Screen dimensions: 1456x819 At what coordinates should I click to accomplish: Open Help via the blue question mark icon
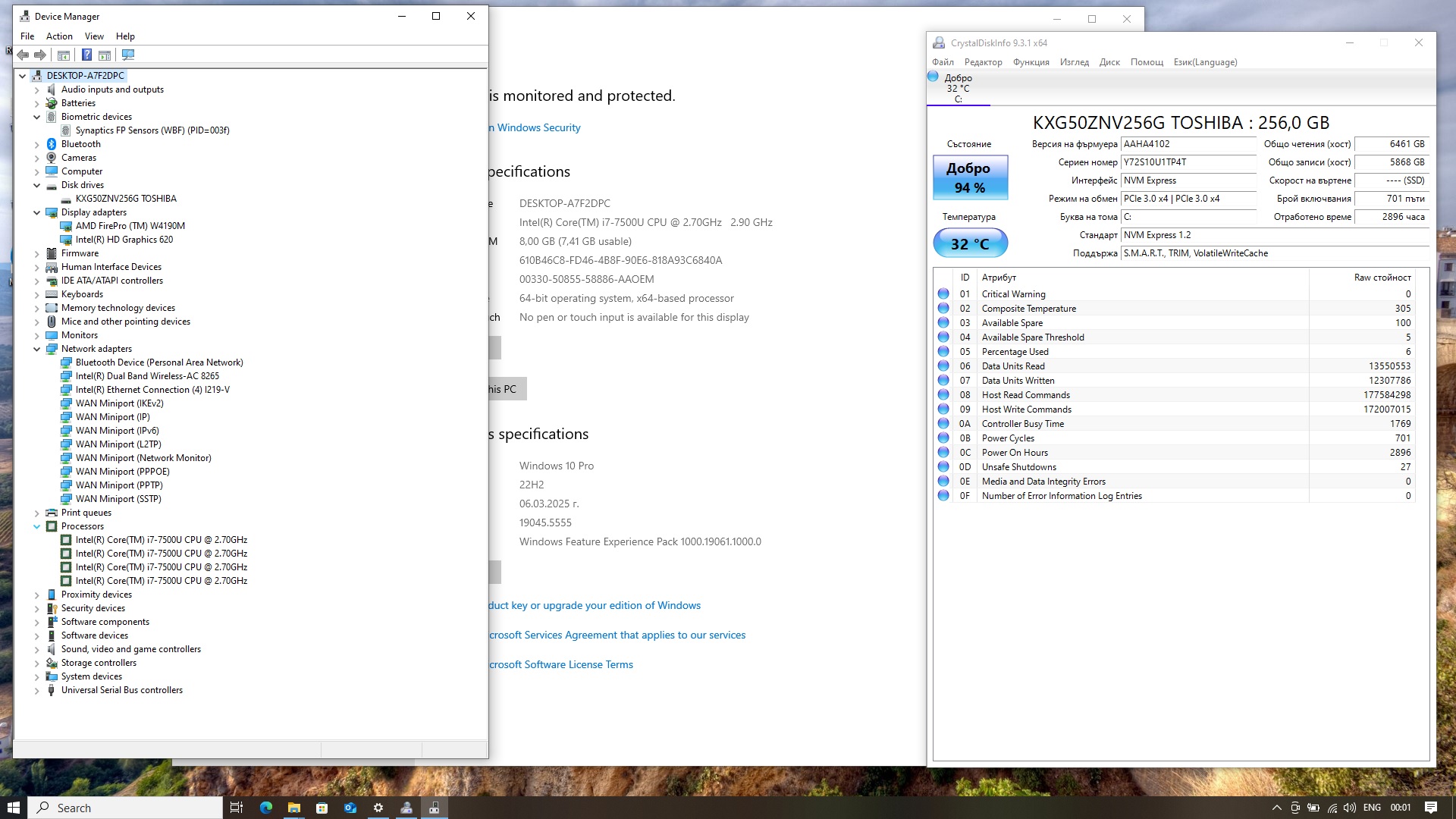click(86, 55)
